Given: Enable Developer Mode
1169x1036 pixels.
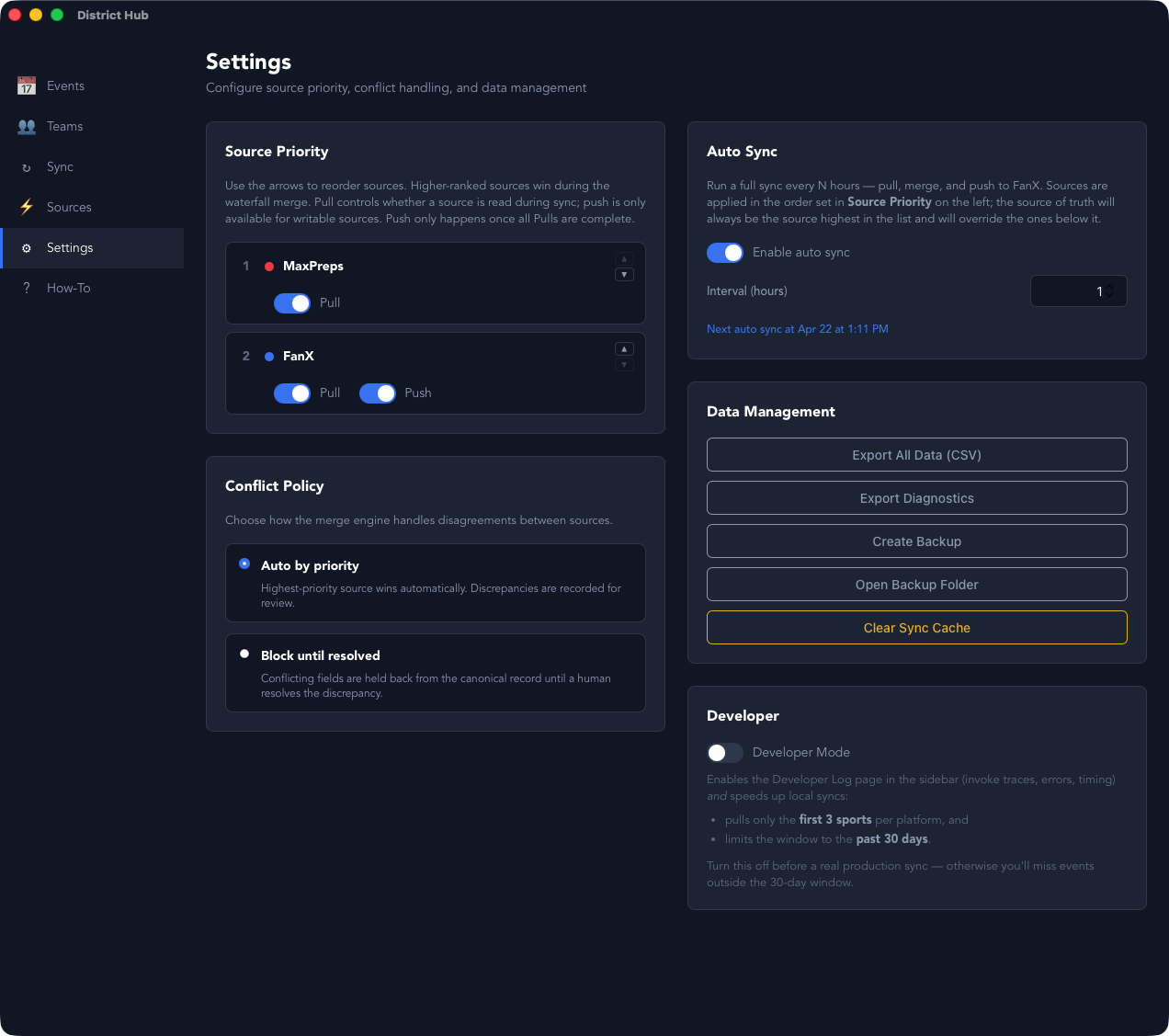Looking at the screenshot, I should click(x=724, y=752).
